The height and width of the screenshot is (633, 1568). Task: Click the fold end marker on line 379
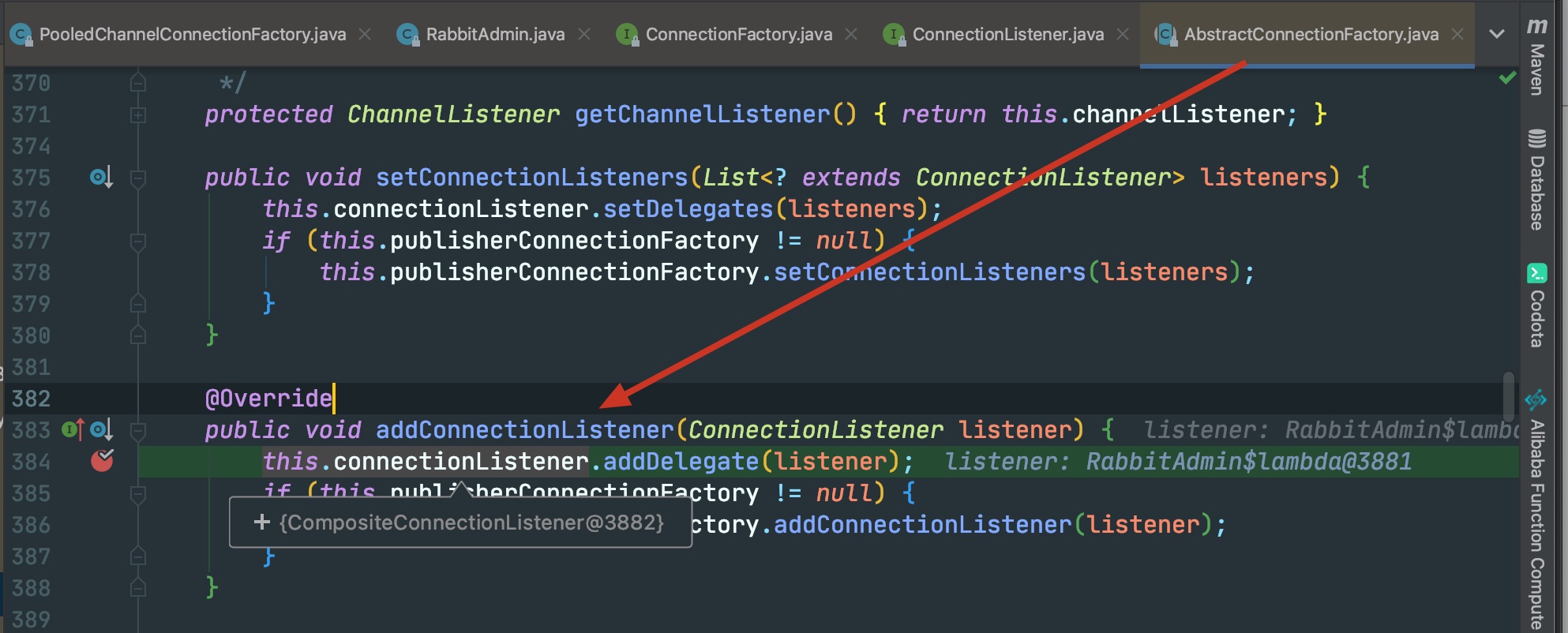pyautogui.click(x=137, y=304)
